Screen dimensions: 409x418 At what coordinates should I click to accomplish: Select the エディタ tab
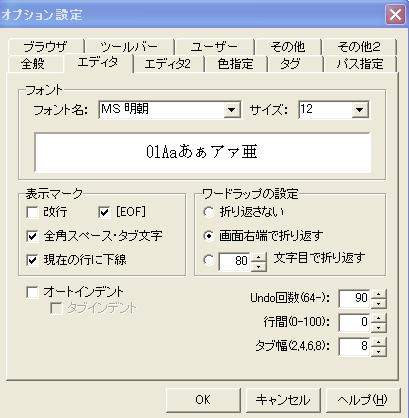[98, 62]
